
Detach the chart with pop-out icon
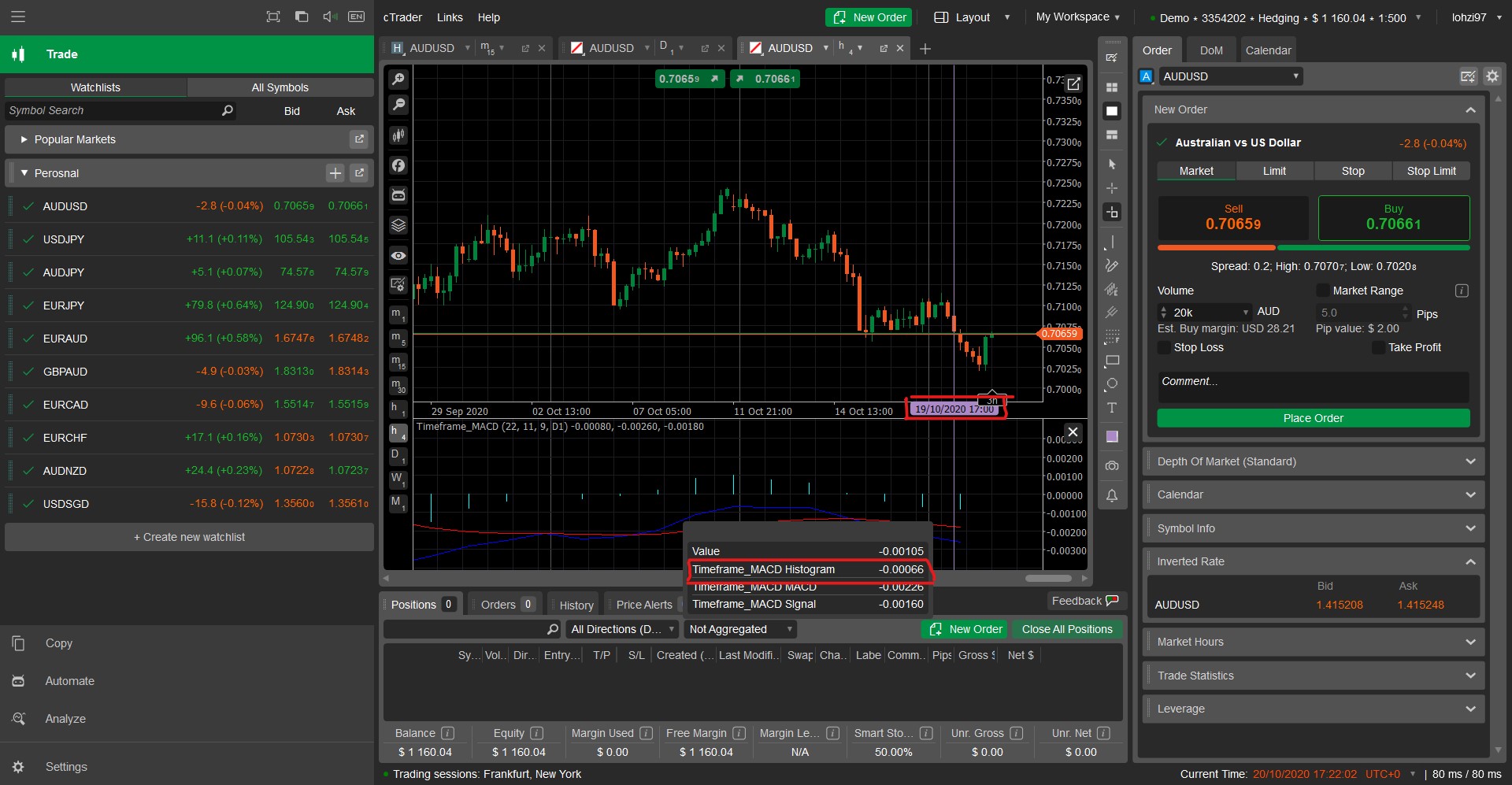[1073, 83]
